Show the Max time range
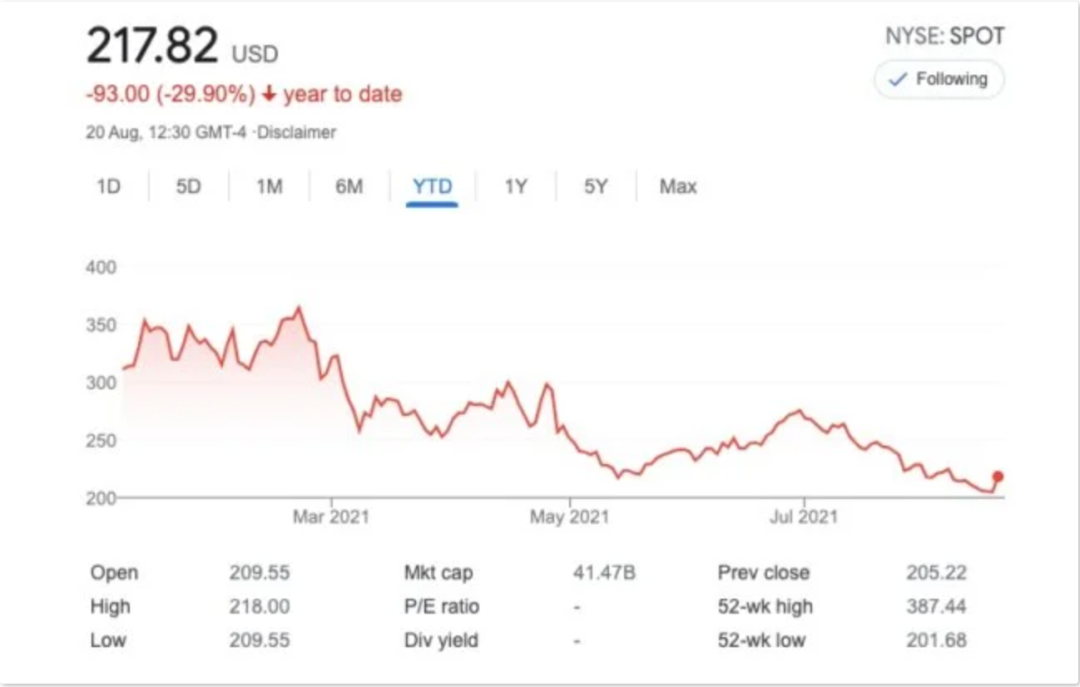The image size is (1080, 687). click(x=678, y=186)
